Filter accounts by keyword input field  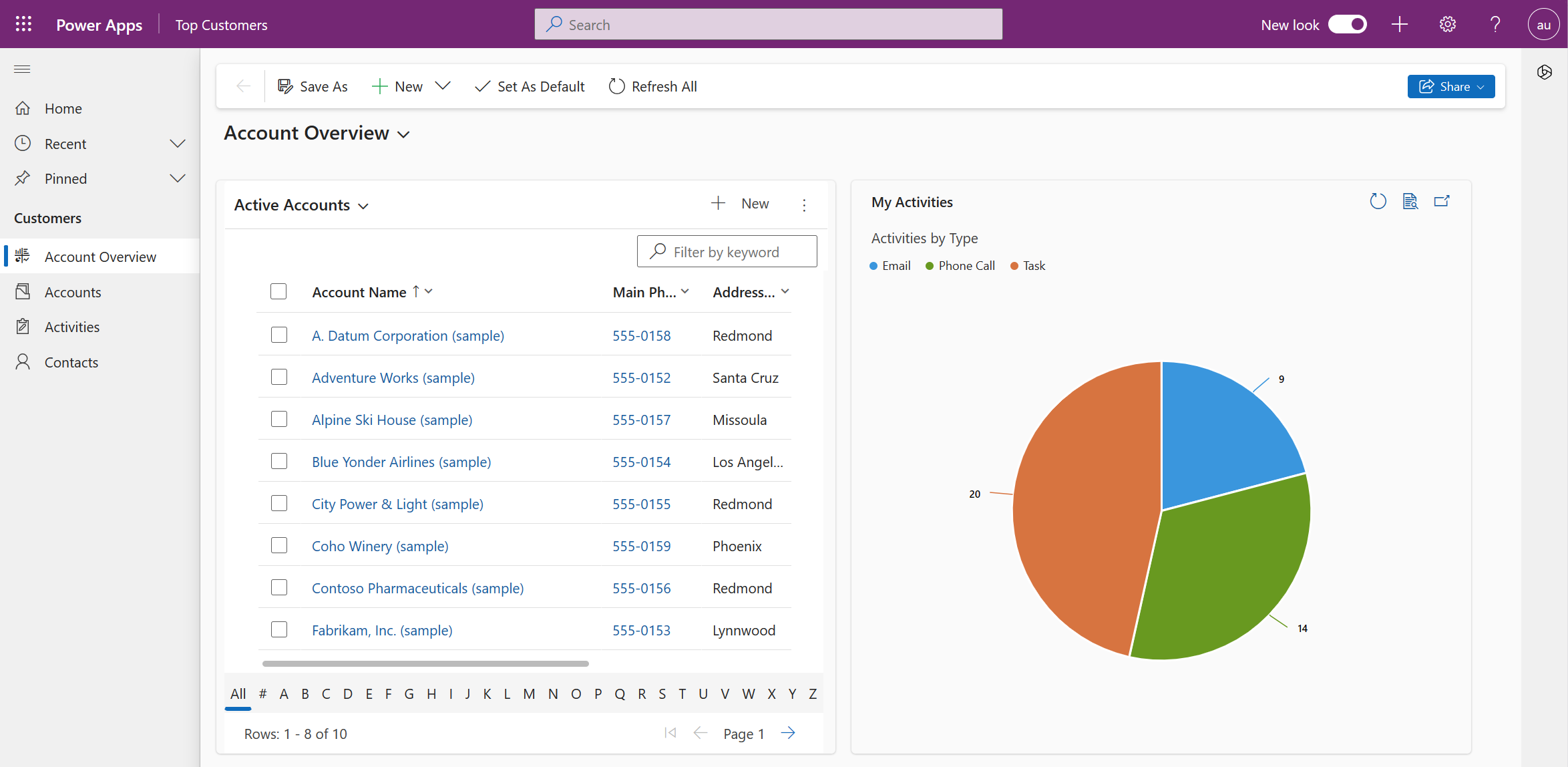[727, 251]
